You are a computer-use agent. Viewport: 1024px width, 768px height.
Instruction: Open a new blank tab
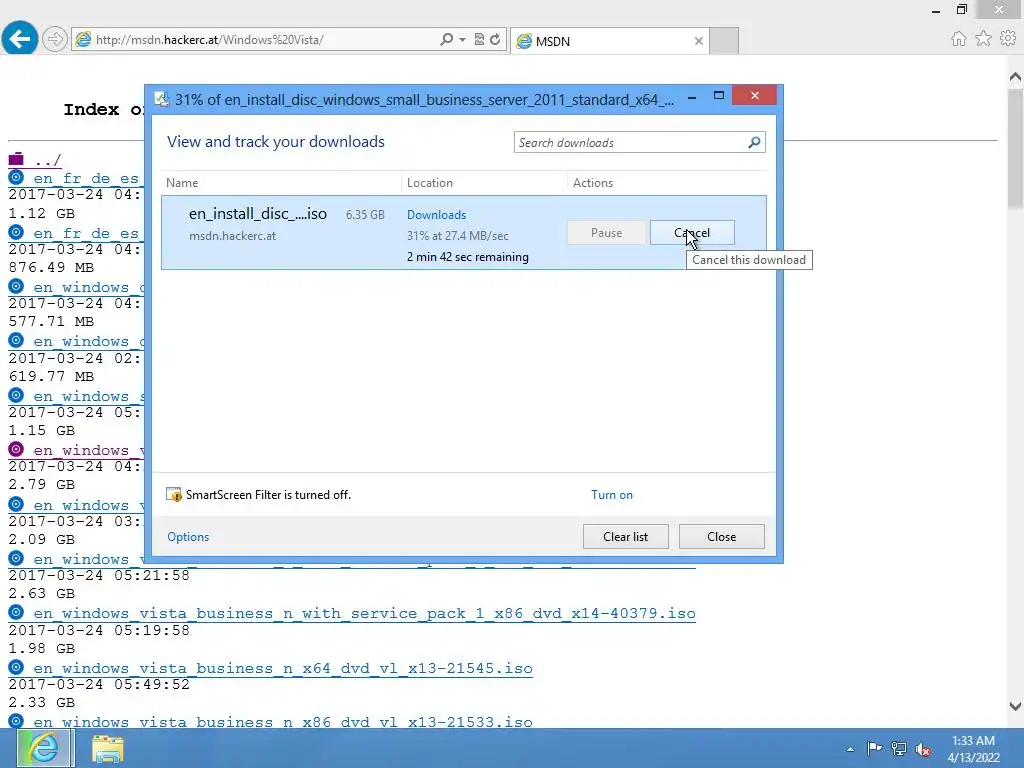pyautogui.click(x=724, y=41)
